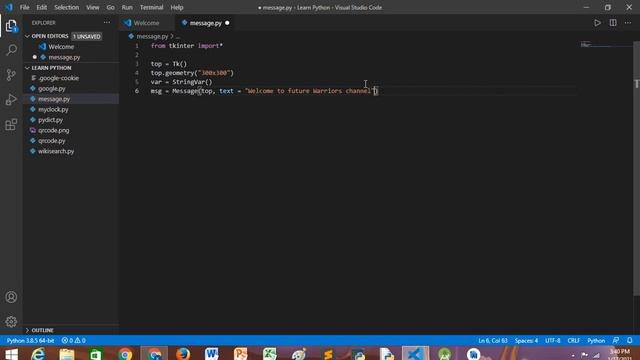Image resolution: width=640 pixels, height=360 pixels.
Task: Click Ln 6, Col 63 indicator
Action: point(493,340)
